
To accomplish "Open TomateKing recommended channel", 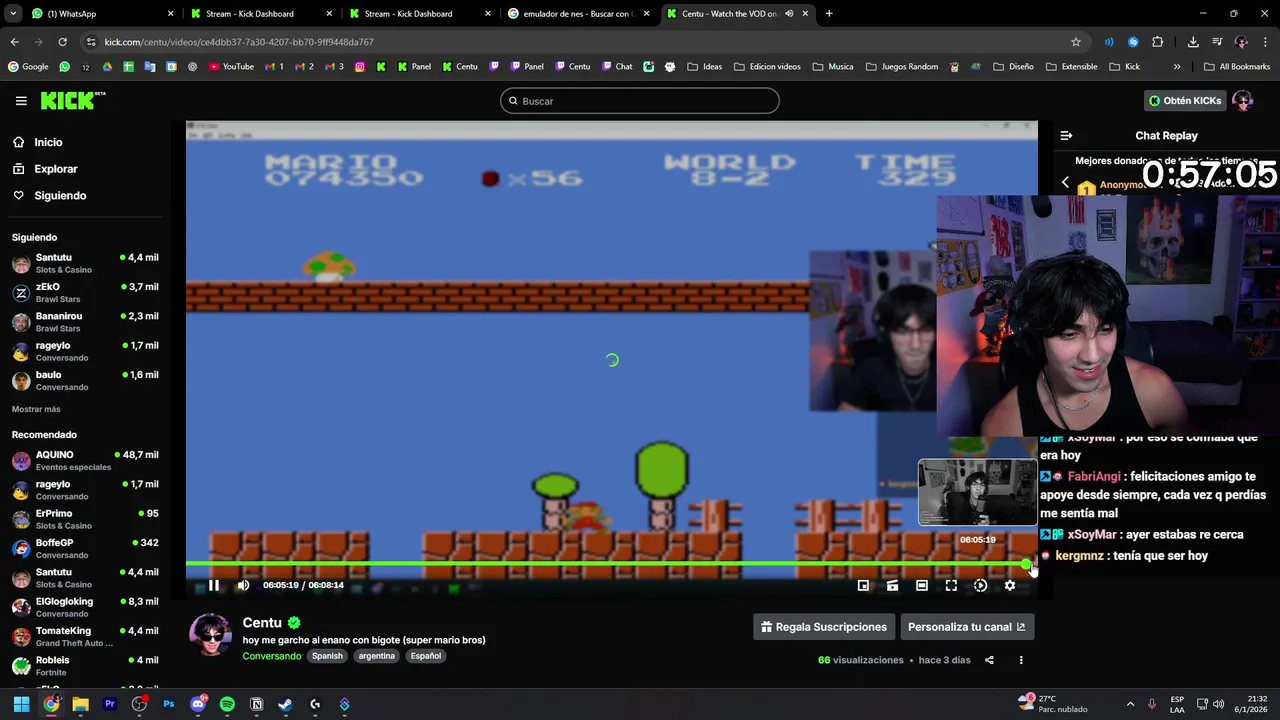I will [85, 637].
